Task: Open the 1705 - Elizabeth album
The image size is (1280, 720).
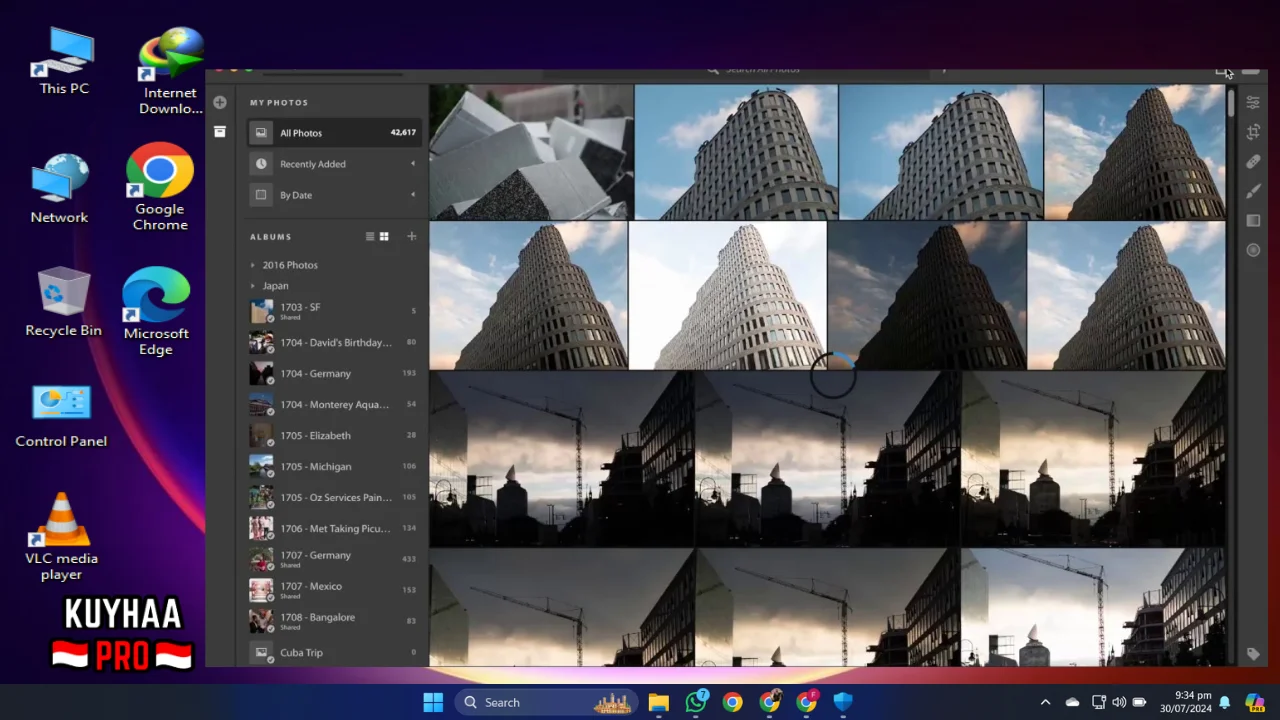Action: click(x=335, y=435)
